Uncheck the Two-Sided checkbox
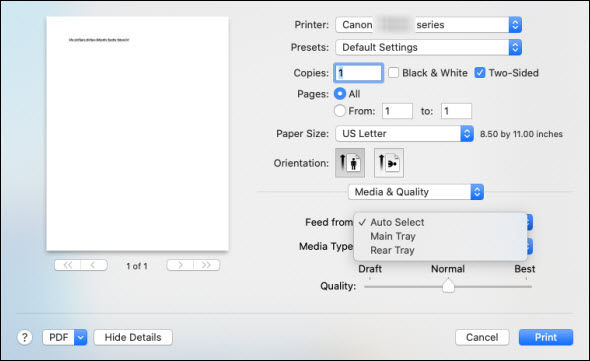590x361 pixels. point(480,73)
